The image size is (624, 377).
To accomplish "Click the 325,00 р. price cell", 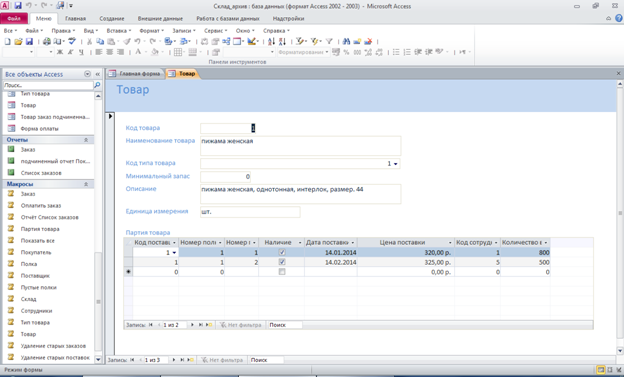I will click(406, 262).
